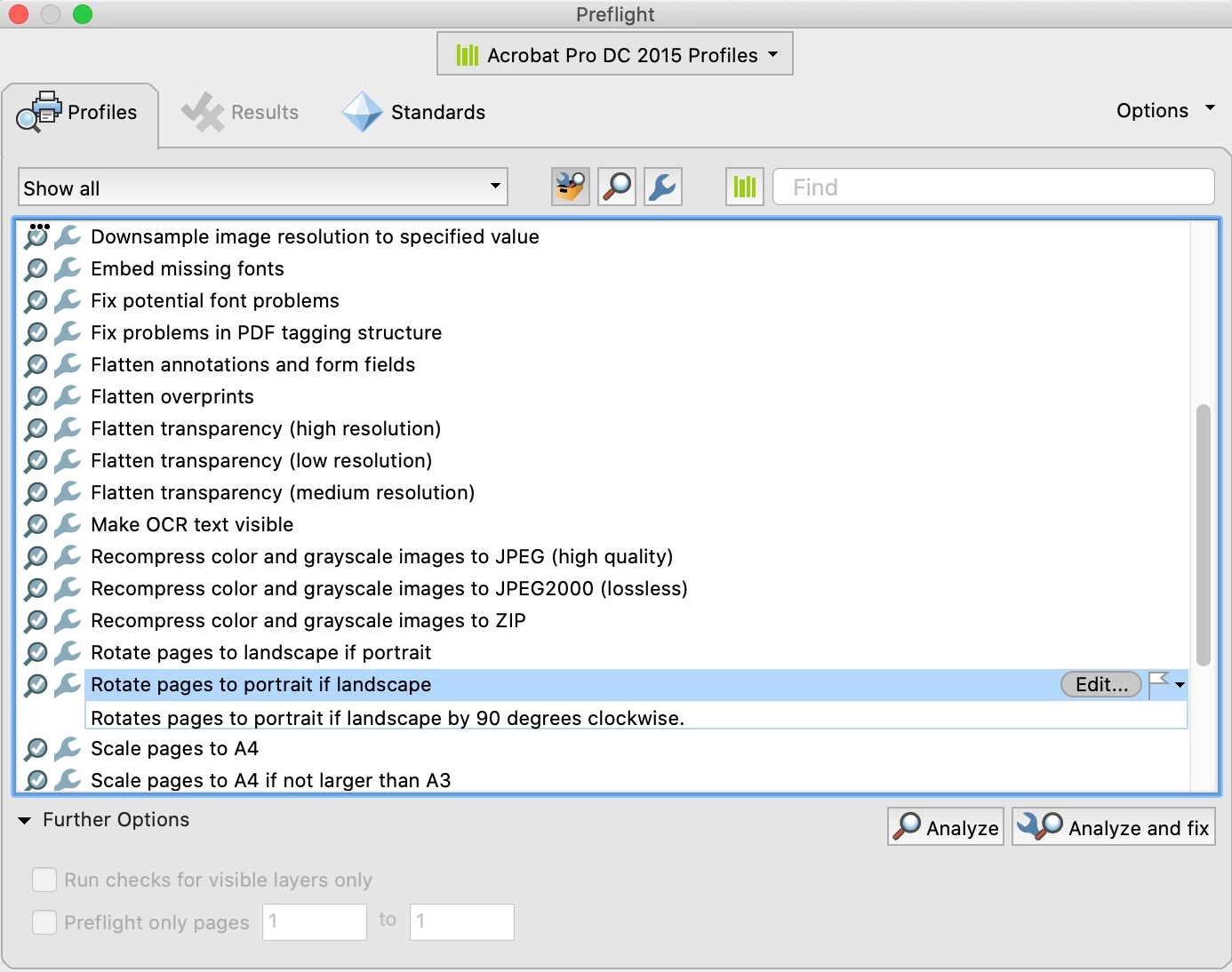Select the profiles filter toolbar icon
The width and height of the screenshot is (1232, 972).
[x=571, y=187]
